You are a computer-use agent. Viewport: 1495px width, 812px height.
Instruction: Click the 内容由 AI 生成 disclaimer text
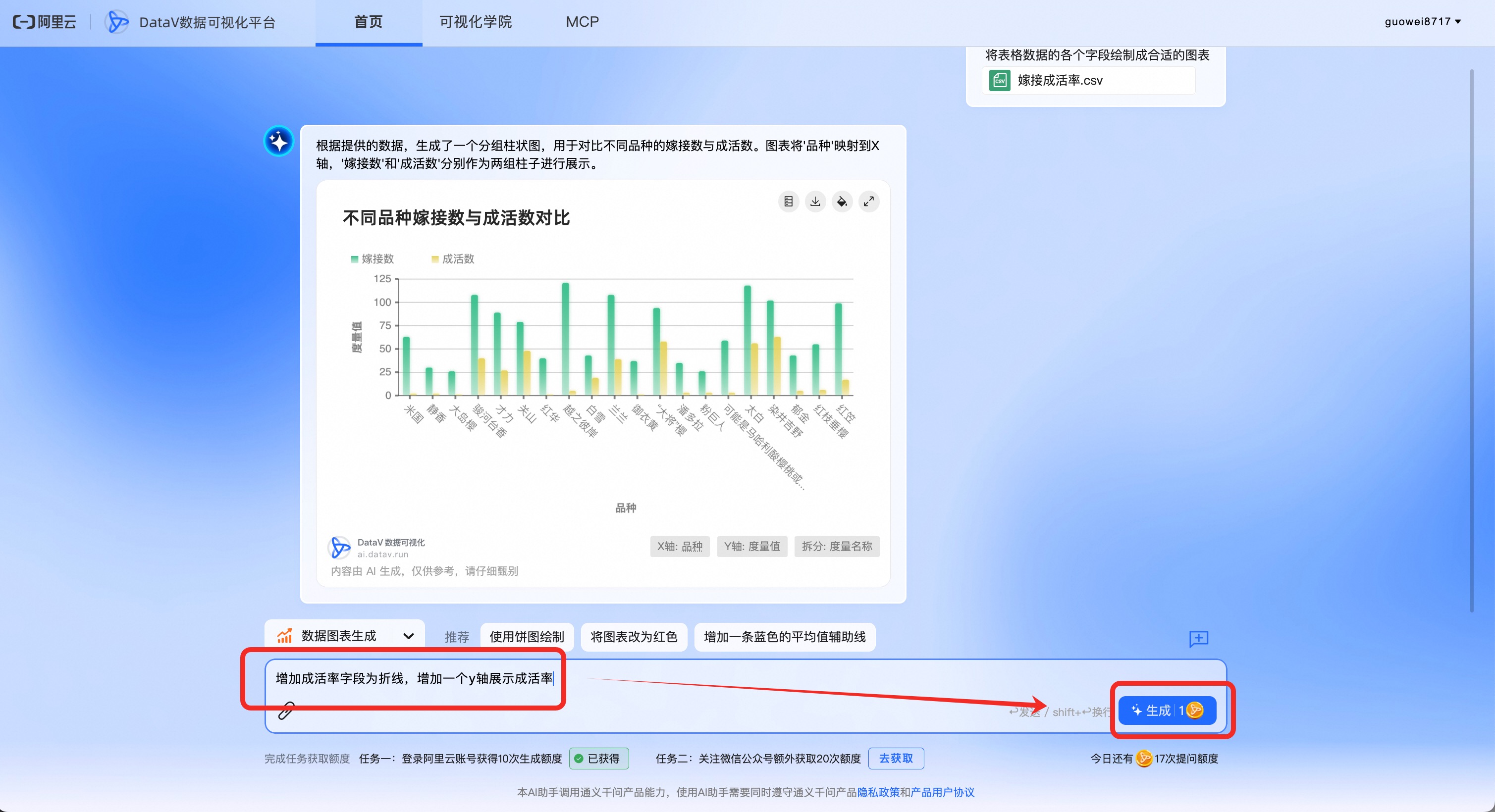(x=425, y=571)
